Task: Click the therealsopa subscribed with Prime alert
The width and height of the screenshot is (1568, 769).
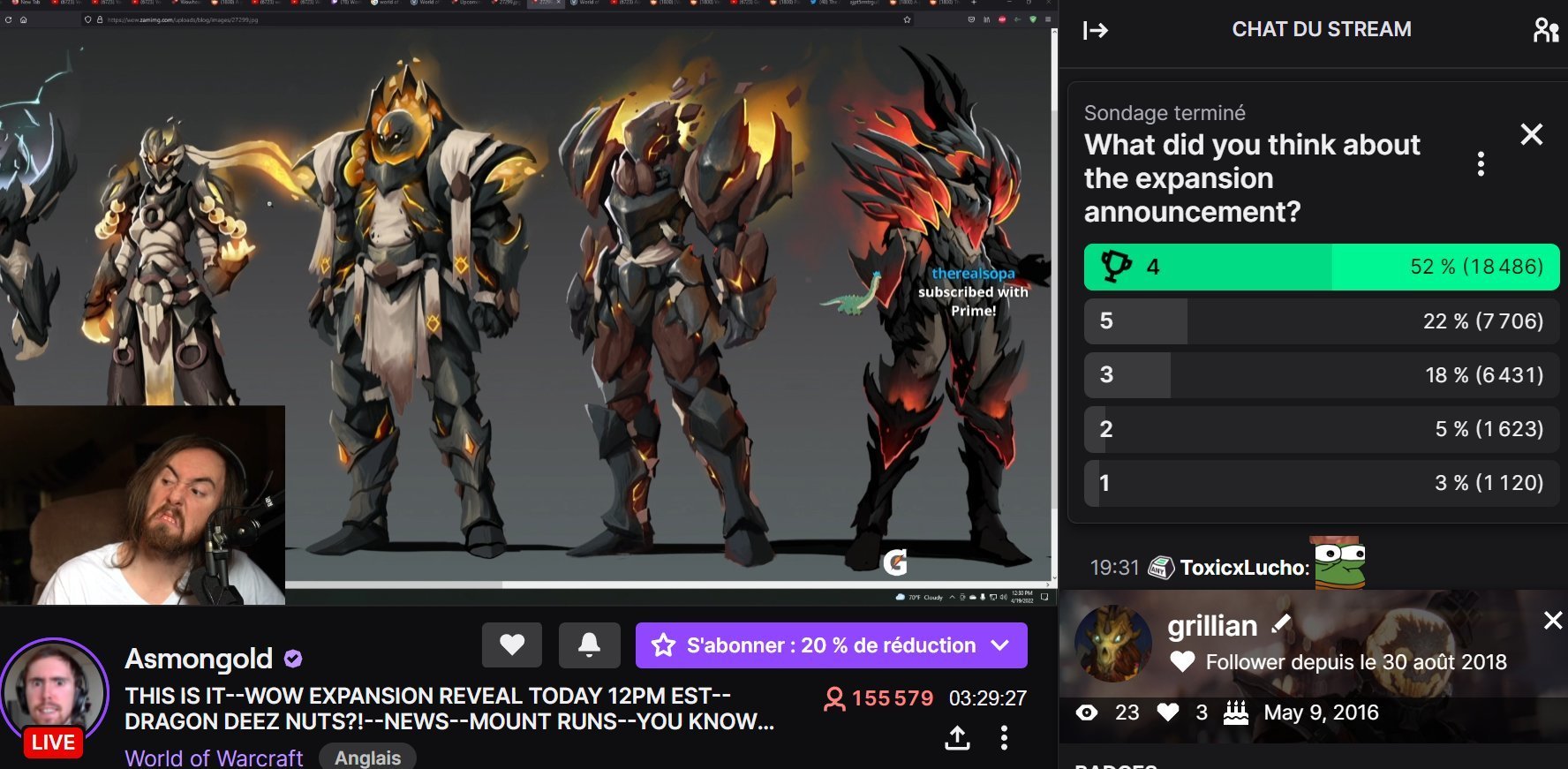Action: (x=973, y=292)
